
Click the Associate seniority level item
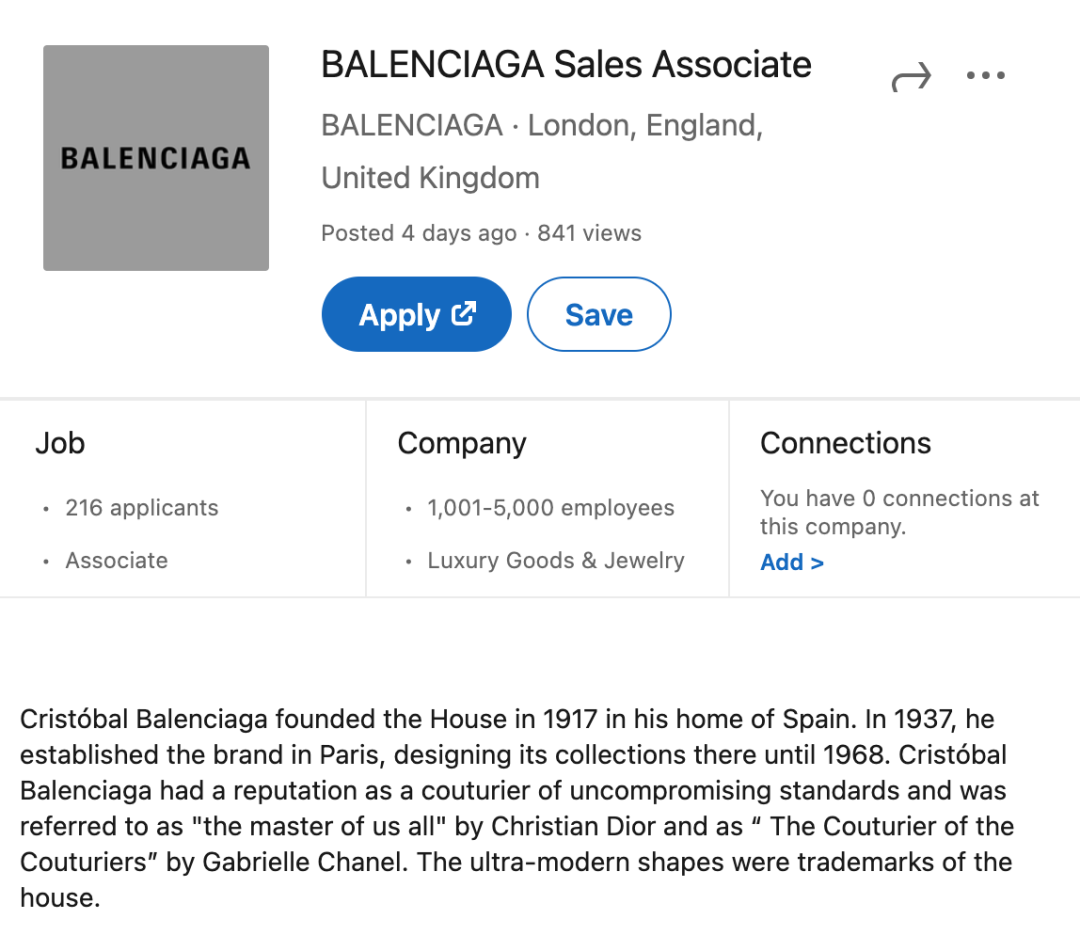(x=116, y=560)
